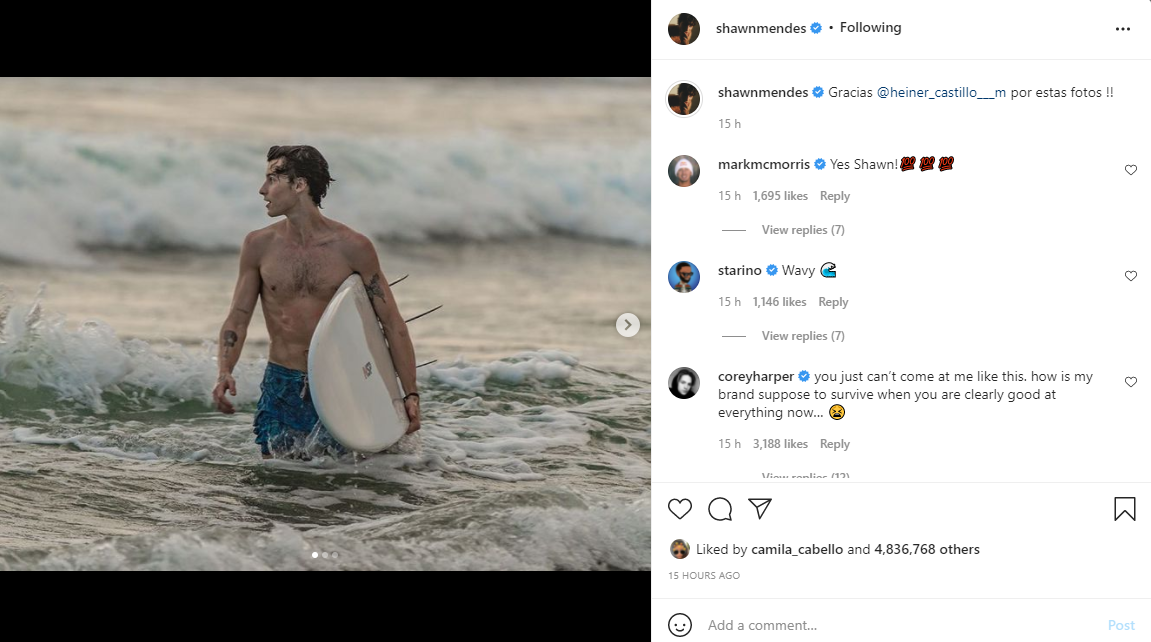This screenshot has width=1151, height=642.
Task: Share the post via paper plane icon
Action: 760,509
